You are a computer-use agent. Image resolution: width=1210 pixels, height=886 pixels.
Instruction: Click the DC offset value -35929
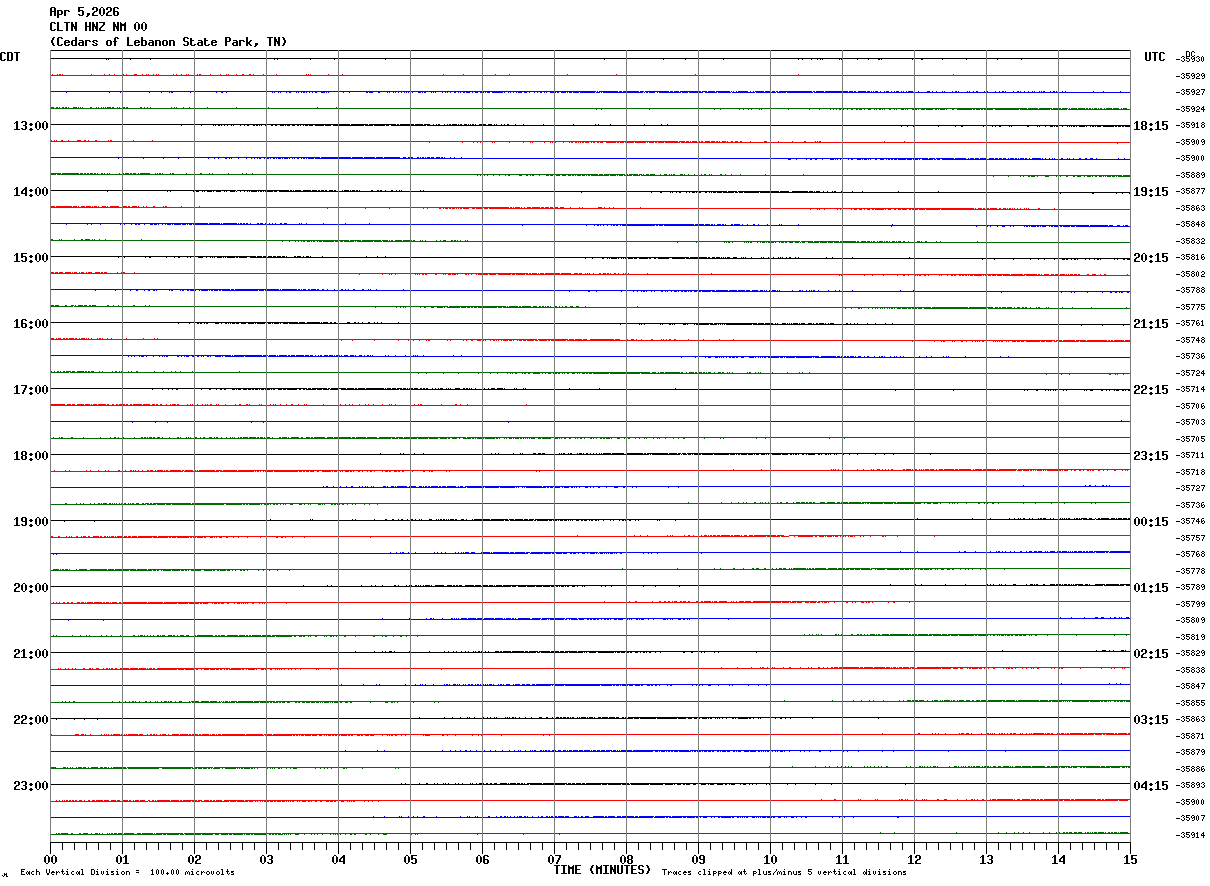click(1190, 76)
